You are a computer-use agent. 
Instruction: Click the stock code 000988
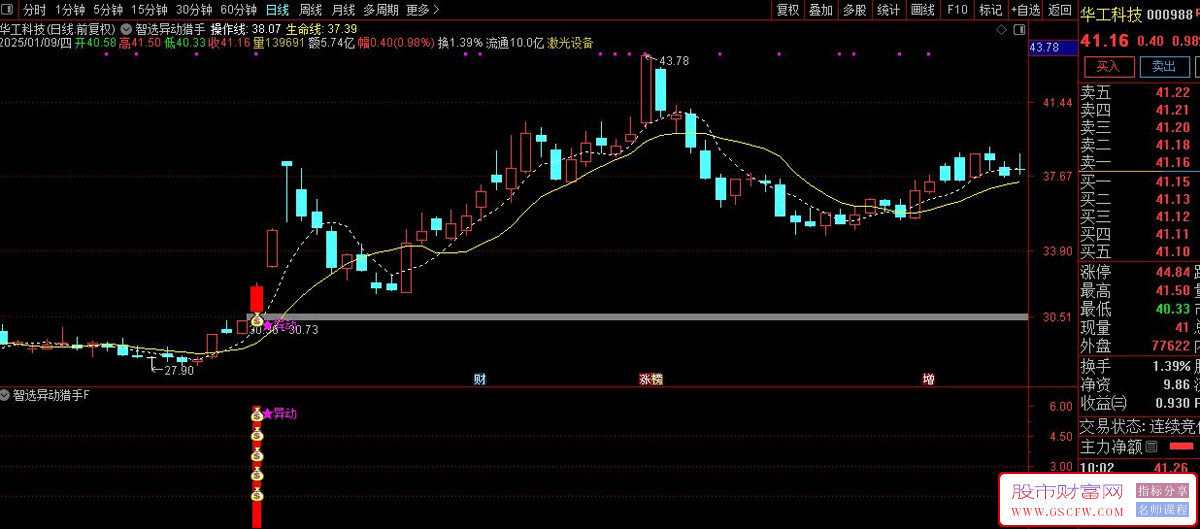pyautogui.click(x=1170, y=15)
